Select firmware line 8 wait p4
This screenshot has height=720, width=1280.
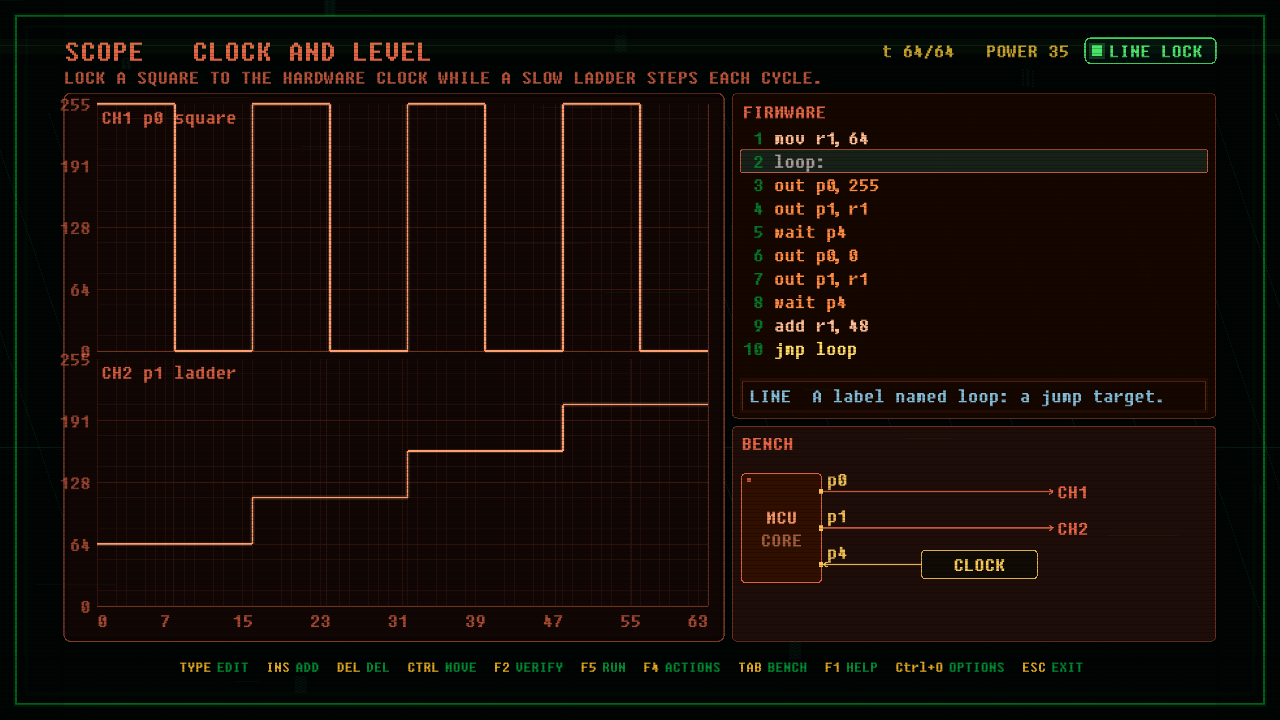(x=974, y=302)
